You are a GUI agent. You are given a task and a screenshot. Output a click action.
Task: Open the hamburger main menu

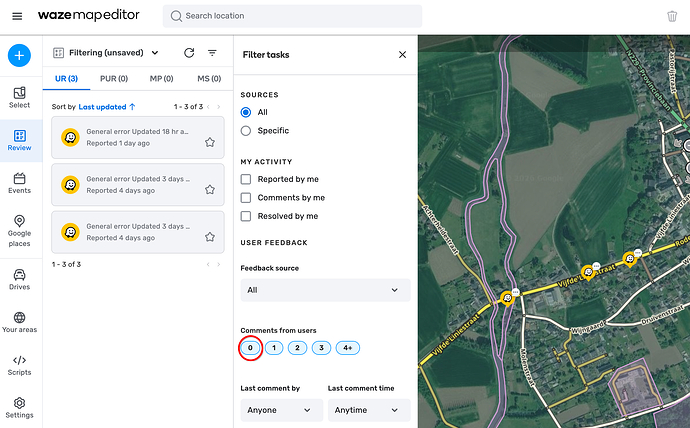[17, 16]
